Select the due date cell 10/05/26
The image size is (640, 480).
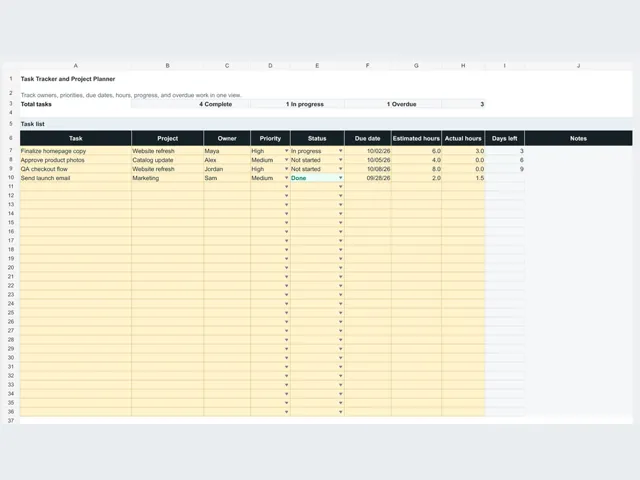[368, 160]
